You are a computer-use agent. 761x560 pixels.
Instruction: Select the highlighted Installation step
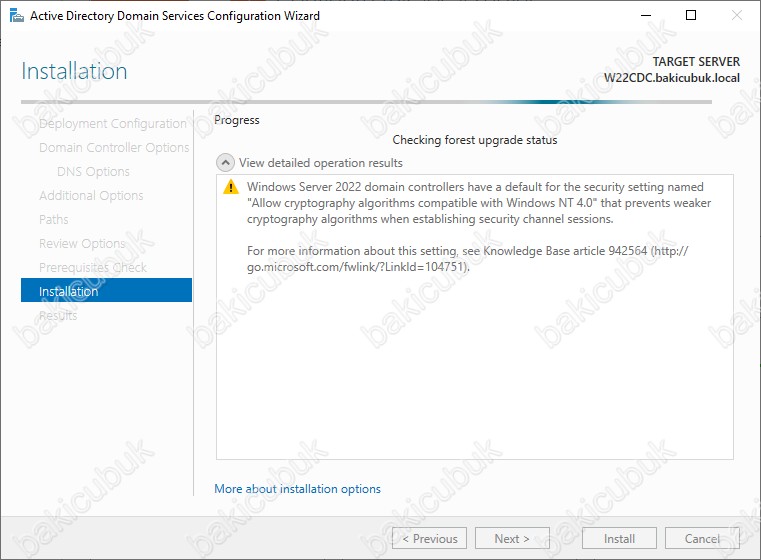coord(105,291)
